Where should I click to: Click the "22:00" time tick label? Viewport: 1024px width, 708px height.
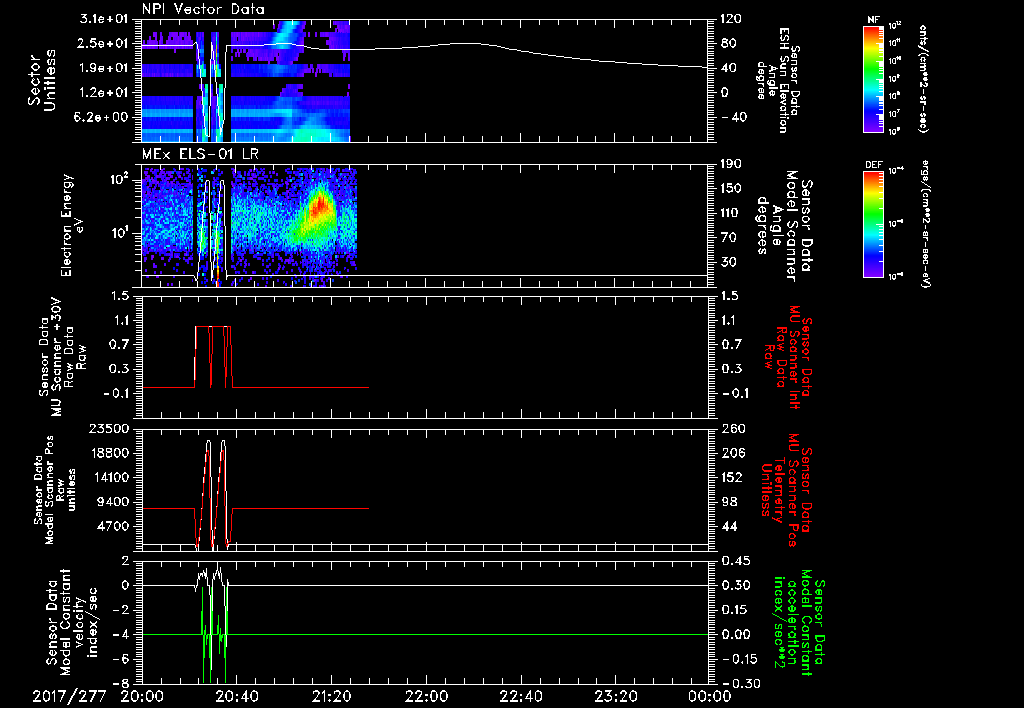426,696
